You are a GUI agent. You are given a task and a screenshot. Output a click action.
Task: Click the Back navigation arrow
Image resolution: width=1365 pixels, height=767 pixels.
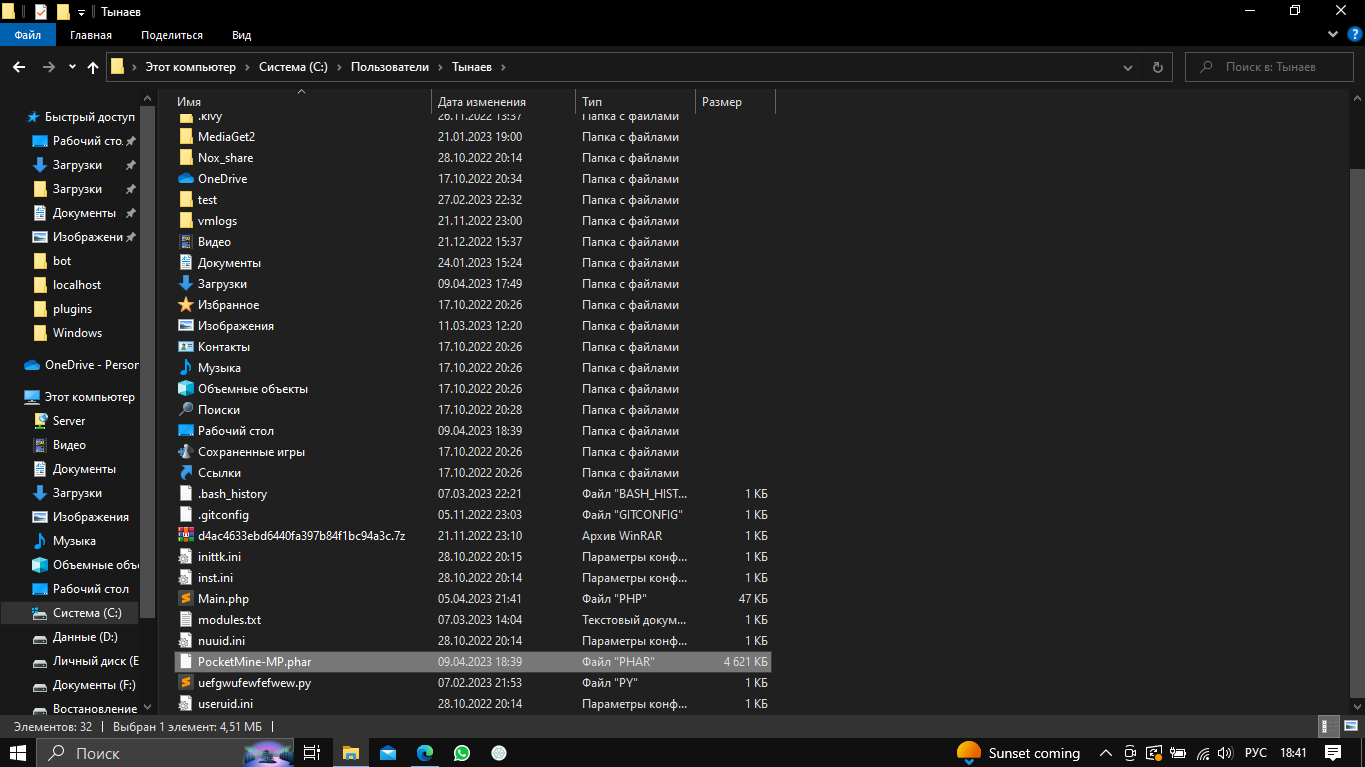pos(18,67)
